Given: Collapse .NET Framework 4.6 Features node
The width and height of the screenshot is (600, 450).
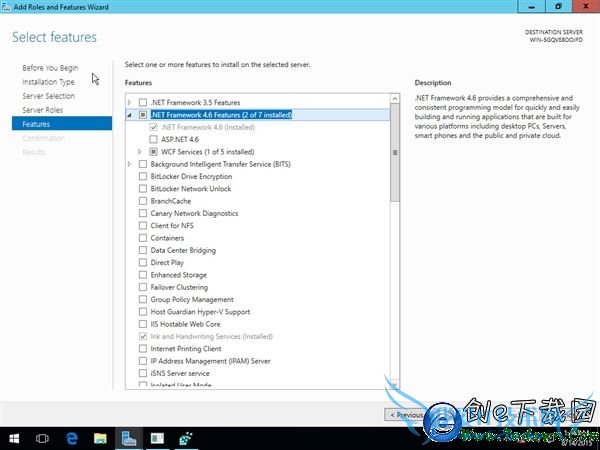Looking at the screenshot, I should point(129,115).
